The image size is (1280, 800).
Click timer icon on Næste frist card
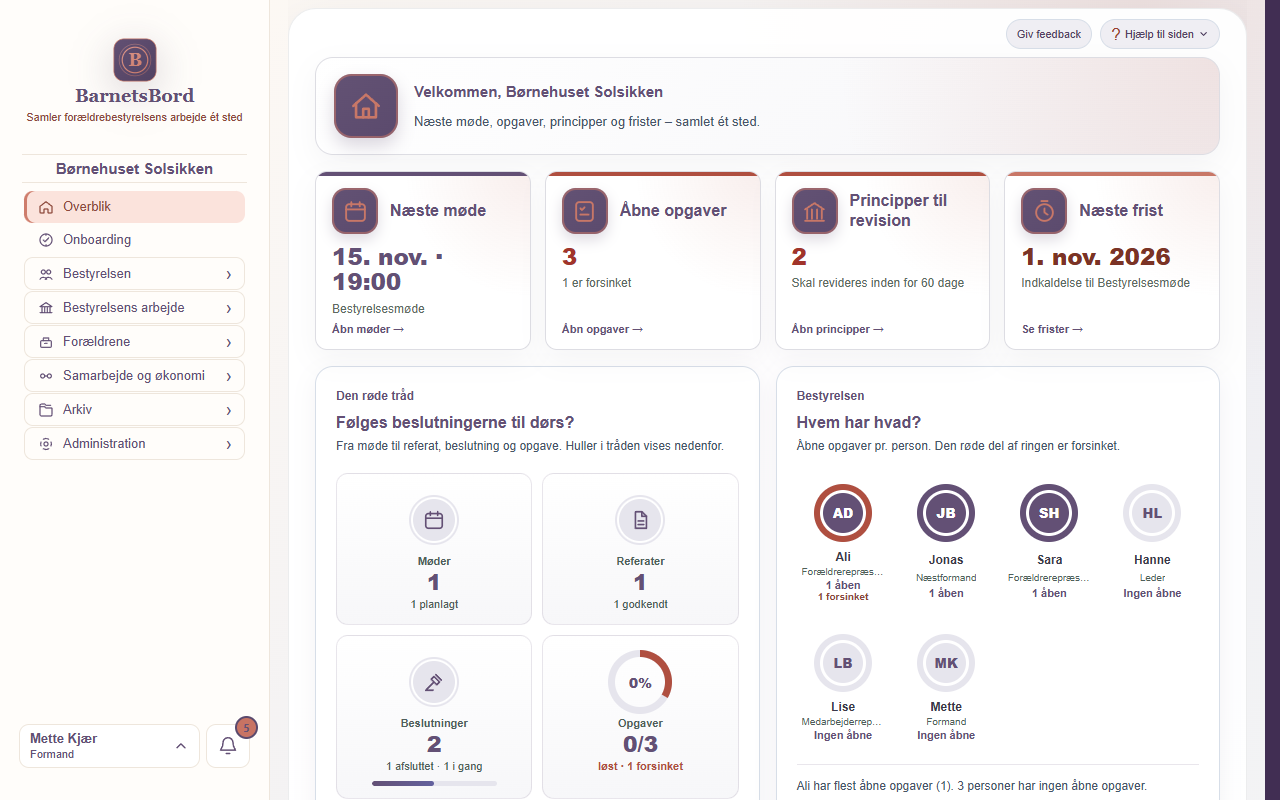[1044, 211]
